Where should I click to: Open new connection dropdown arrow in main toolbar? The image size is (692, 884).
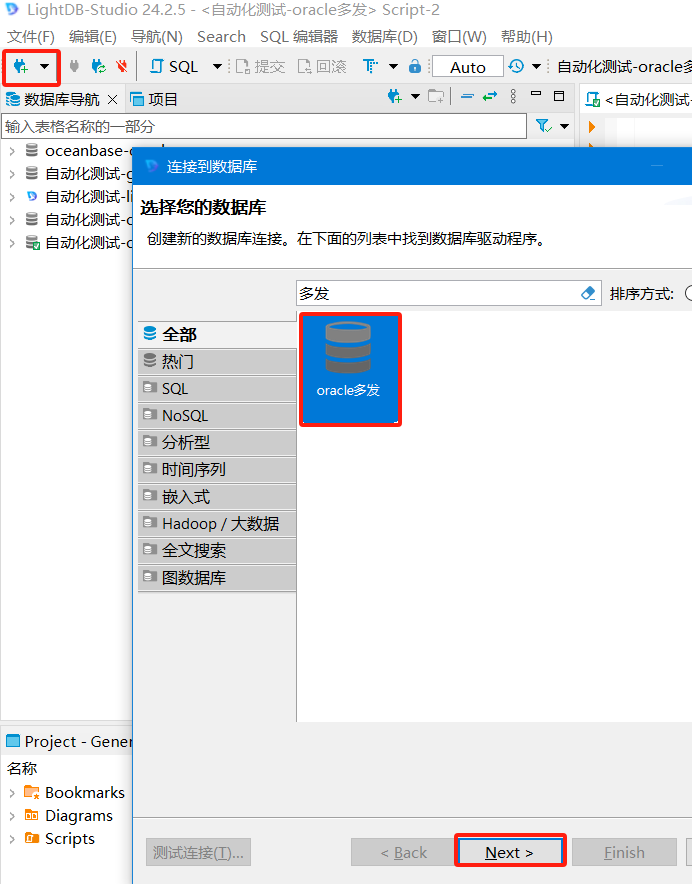pos(45,67)
